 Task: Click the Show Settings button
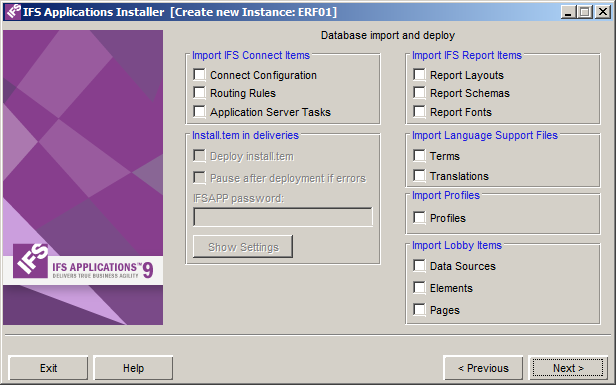point(243,247)
